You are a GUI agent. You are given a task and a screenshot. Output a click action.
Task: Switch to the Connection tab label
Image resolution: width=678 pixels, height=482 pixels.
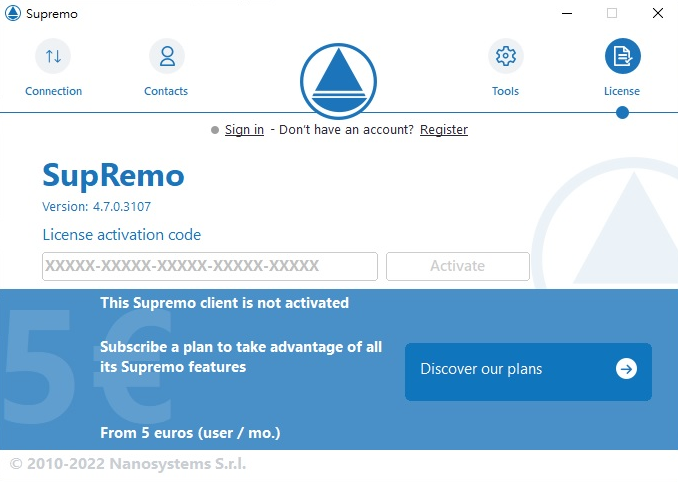[54, 91]
